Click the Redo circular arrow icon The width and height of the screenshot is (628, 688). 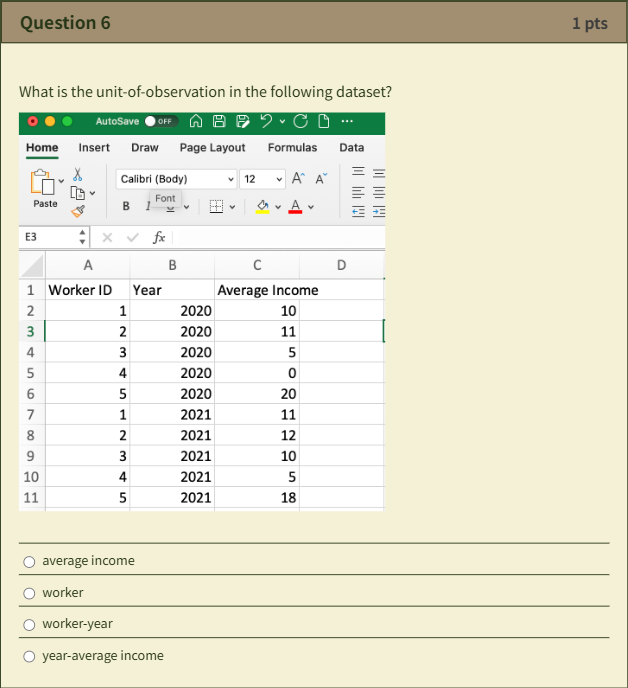click(x=301, y=121)
